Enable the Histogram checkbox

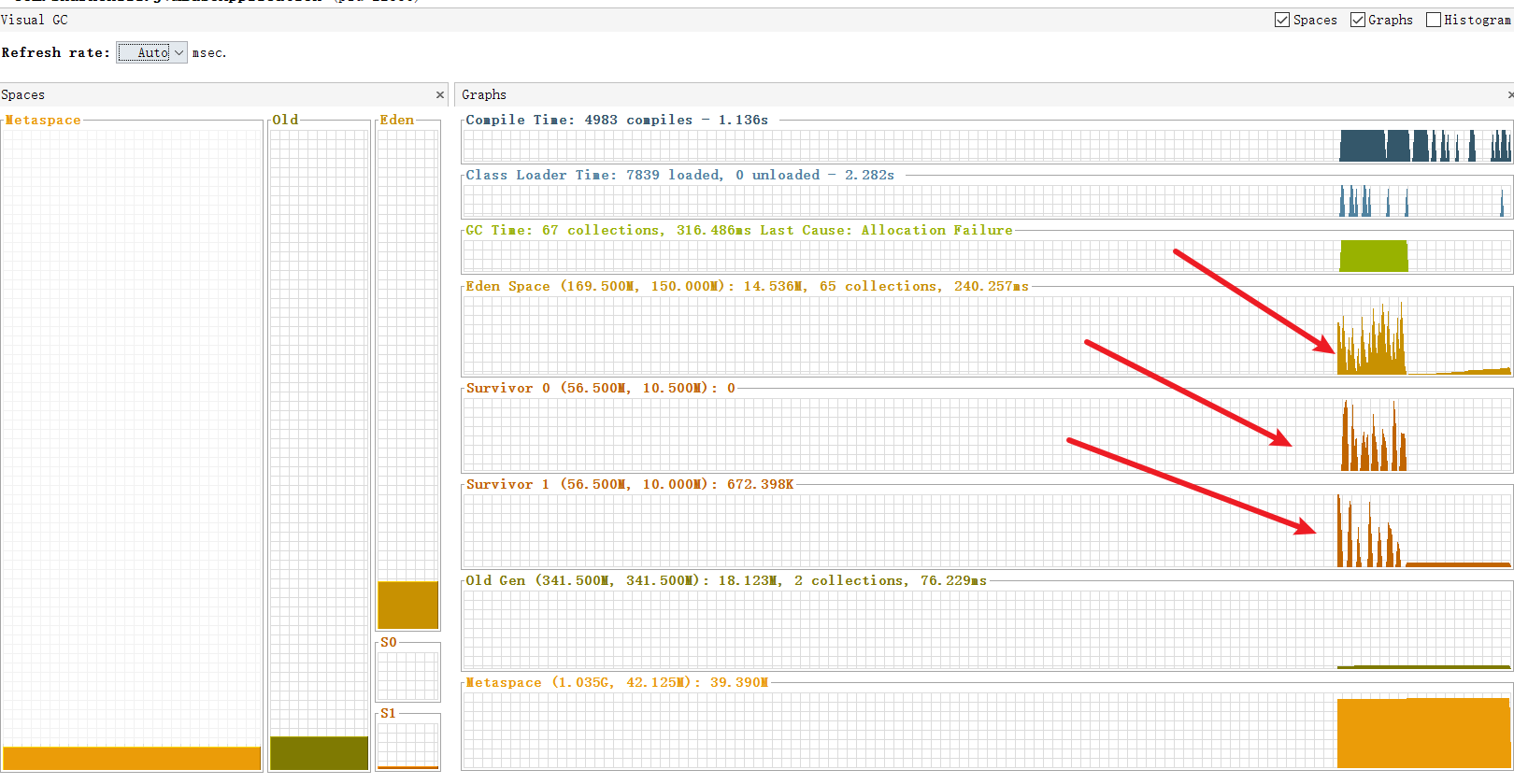pyautogui.click(x=1434, y=20)
